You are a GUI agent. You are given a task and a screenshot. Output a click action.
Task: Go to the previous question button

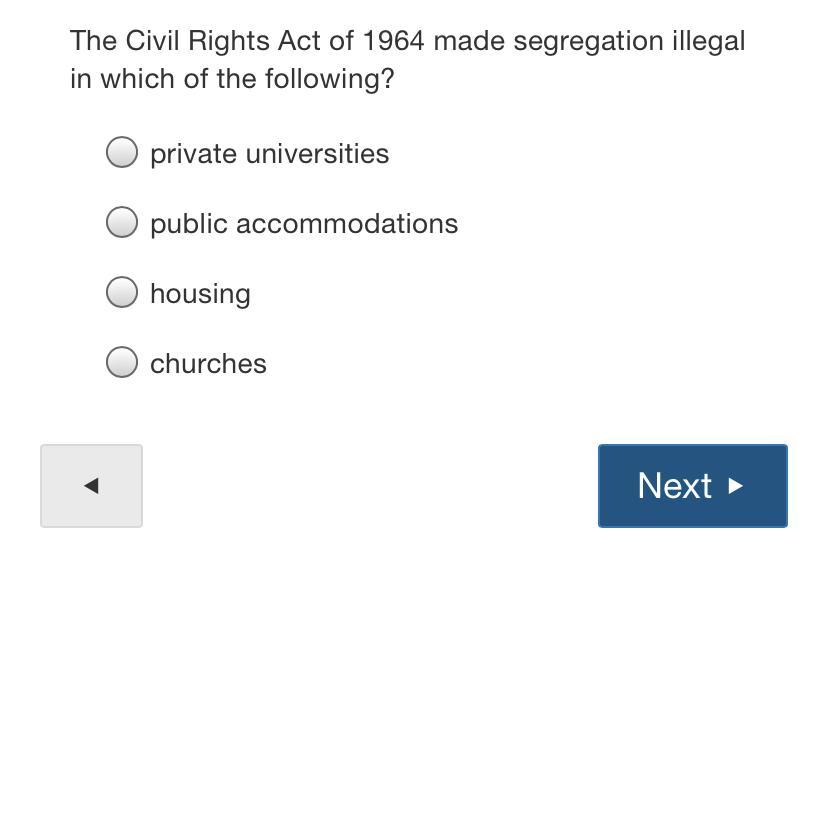[x=91, y=486]
